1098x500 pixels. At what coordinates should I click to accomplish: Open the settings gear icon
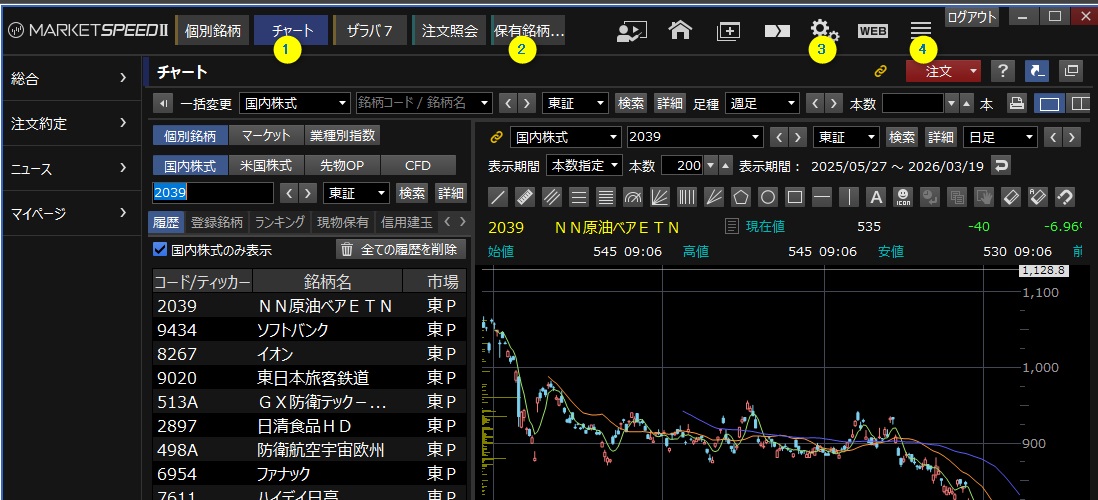pyautogui.click(x=824, y=30)
